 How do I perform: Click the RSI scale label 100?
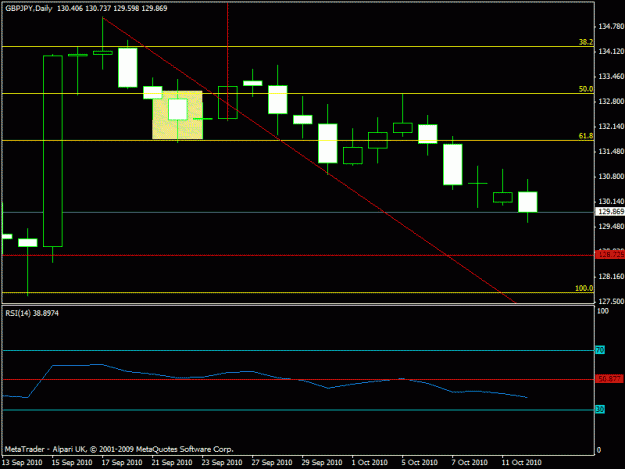pyautogui.click(x=603, y=311)
